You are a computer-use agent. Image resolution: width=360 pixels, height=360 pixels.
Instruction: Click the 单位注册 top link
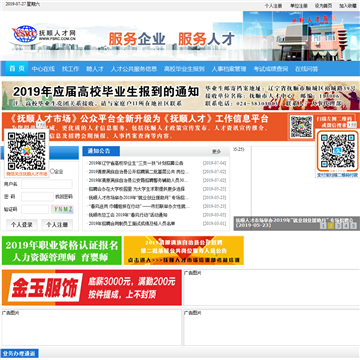point(298,6)
